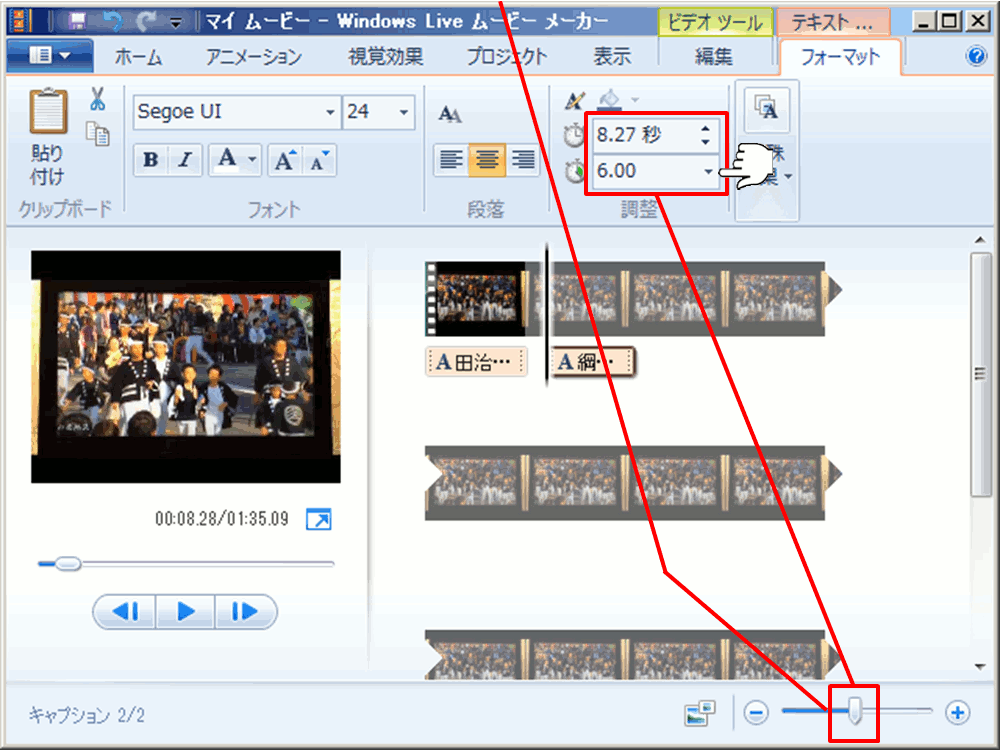Click the help question mark icon
This screenshot has height=750, width=1000.
976,57
